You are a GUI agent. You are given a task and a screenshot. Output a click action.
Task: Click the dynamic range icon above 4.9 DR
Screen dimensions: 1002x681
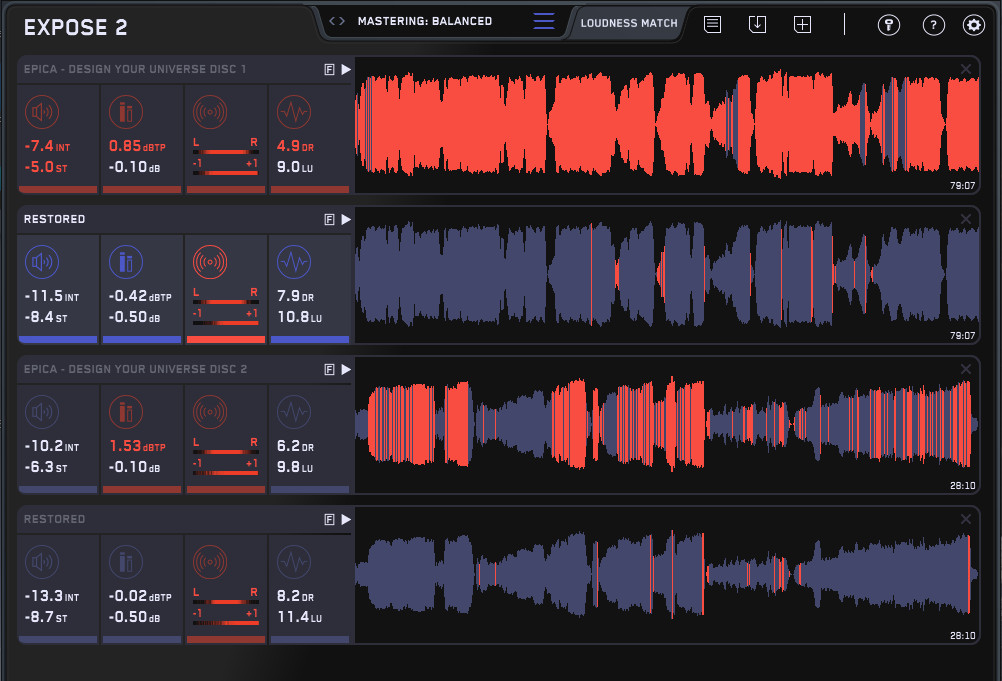[294, 112]
